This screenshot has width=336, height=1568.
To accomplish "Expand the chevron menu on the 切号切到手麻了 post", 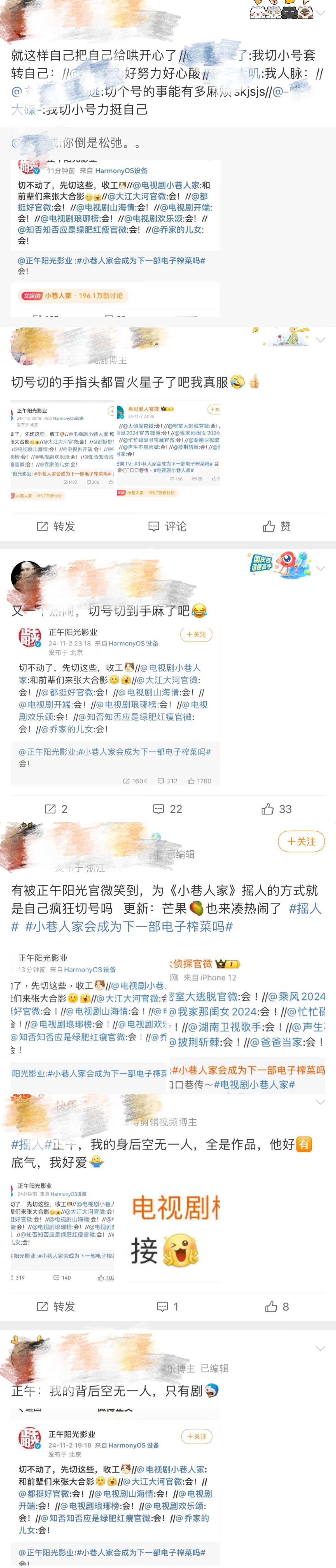I will pyautogui.click(x=321, y=568).
